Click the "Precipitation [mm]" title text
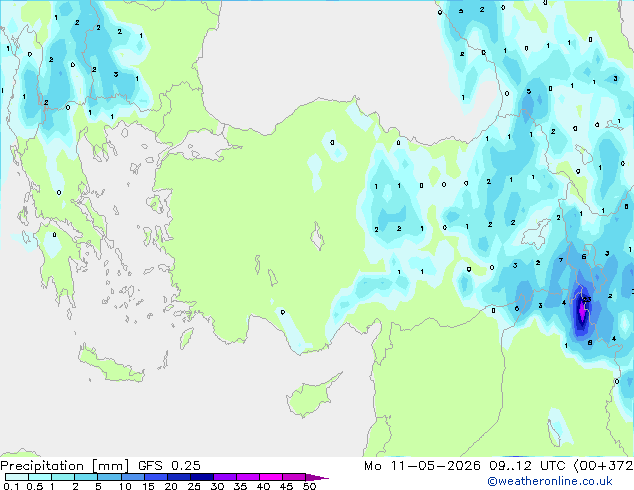The height and width of the screenshot is (490, 634). tap(64, 466)
